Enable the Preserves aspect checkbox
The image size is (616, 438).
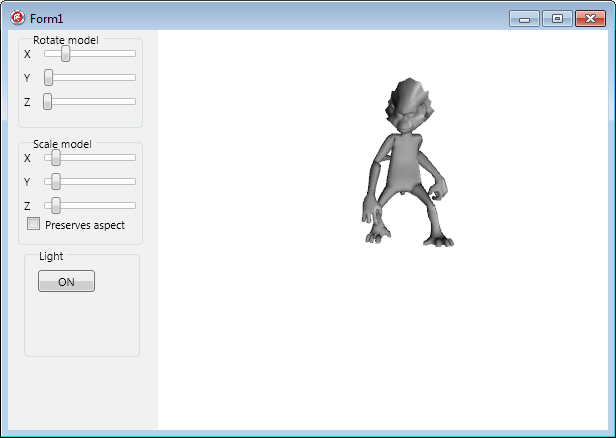coord(33,224)
